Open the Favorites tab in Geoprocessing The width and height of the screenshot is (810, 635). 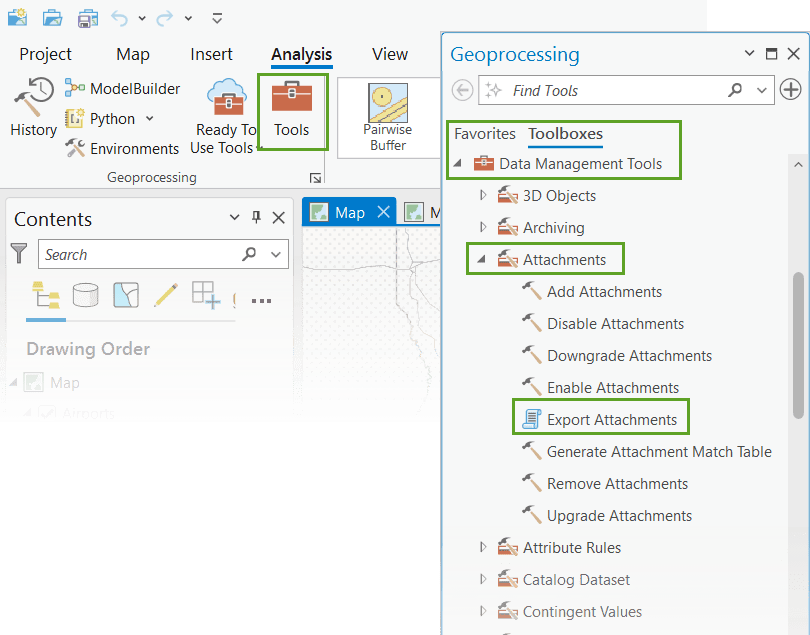point(485,132)
